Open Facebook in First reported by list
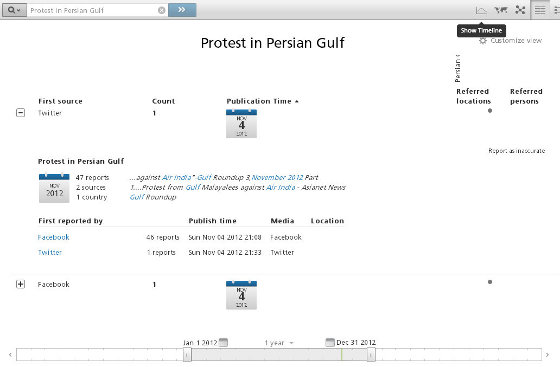Image resolution: width=560 pixels, height=367 pixels. (54, 237)
